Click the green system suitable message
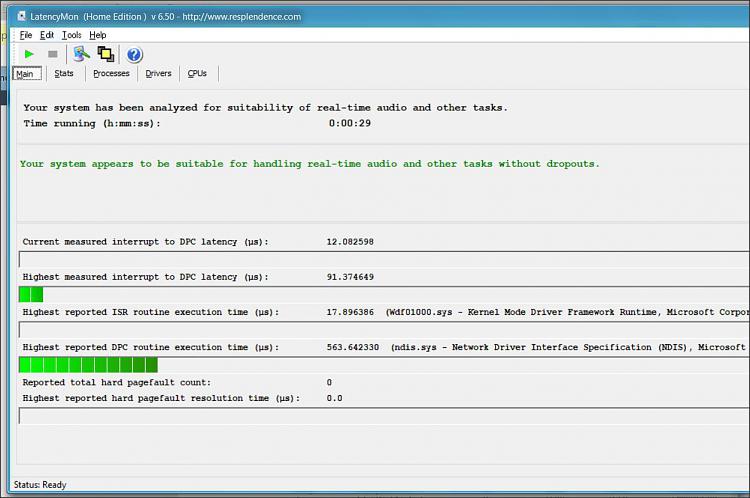Image resolution: width=750 pixels, height=498 pixels. tap(309, 164)
